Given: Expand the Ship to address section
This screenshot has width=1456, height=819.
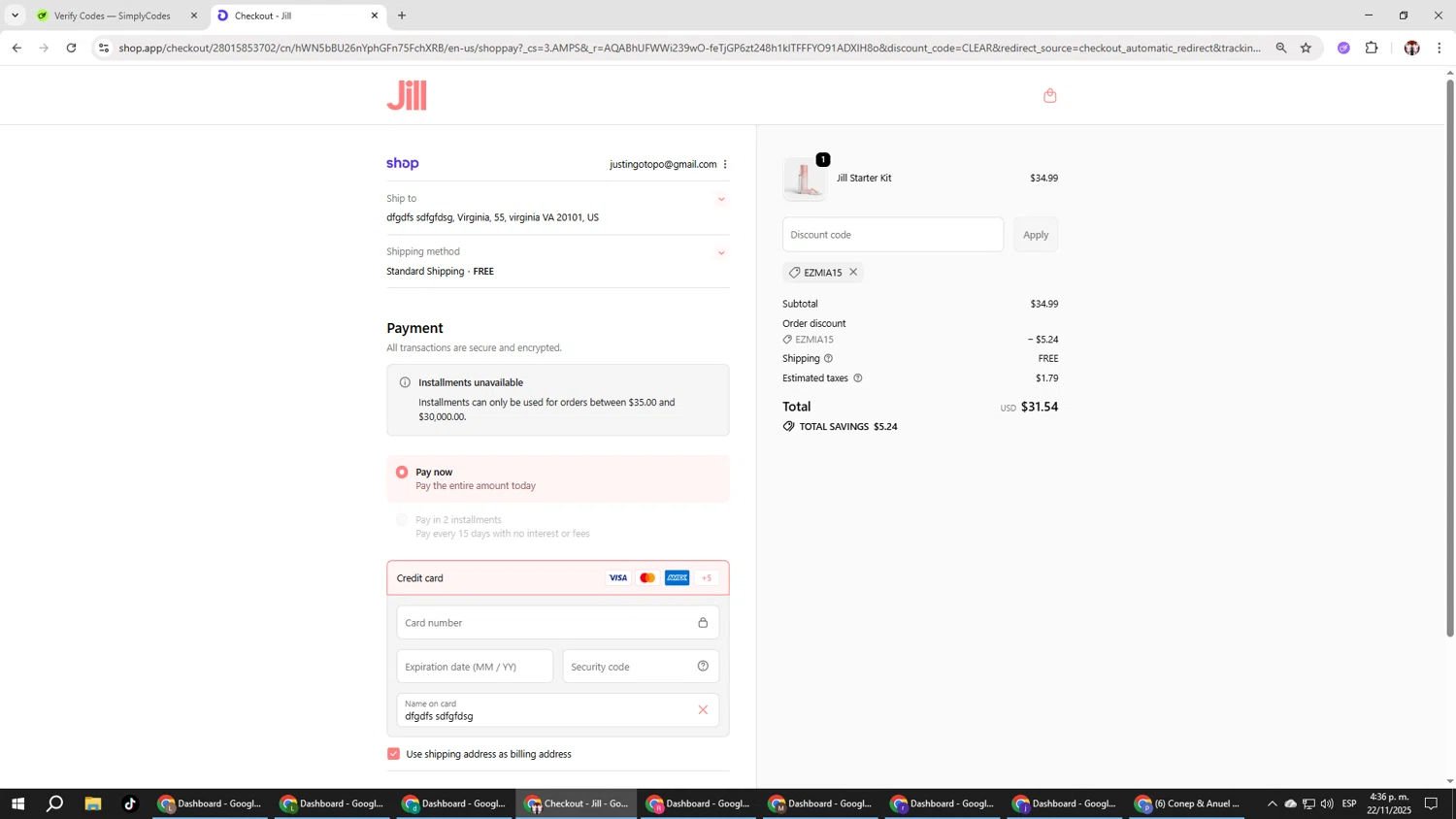Looking at the screenshot, I should point(721,199).
